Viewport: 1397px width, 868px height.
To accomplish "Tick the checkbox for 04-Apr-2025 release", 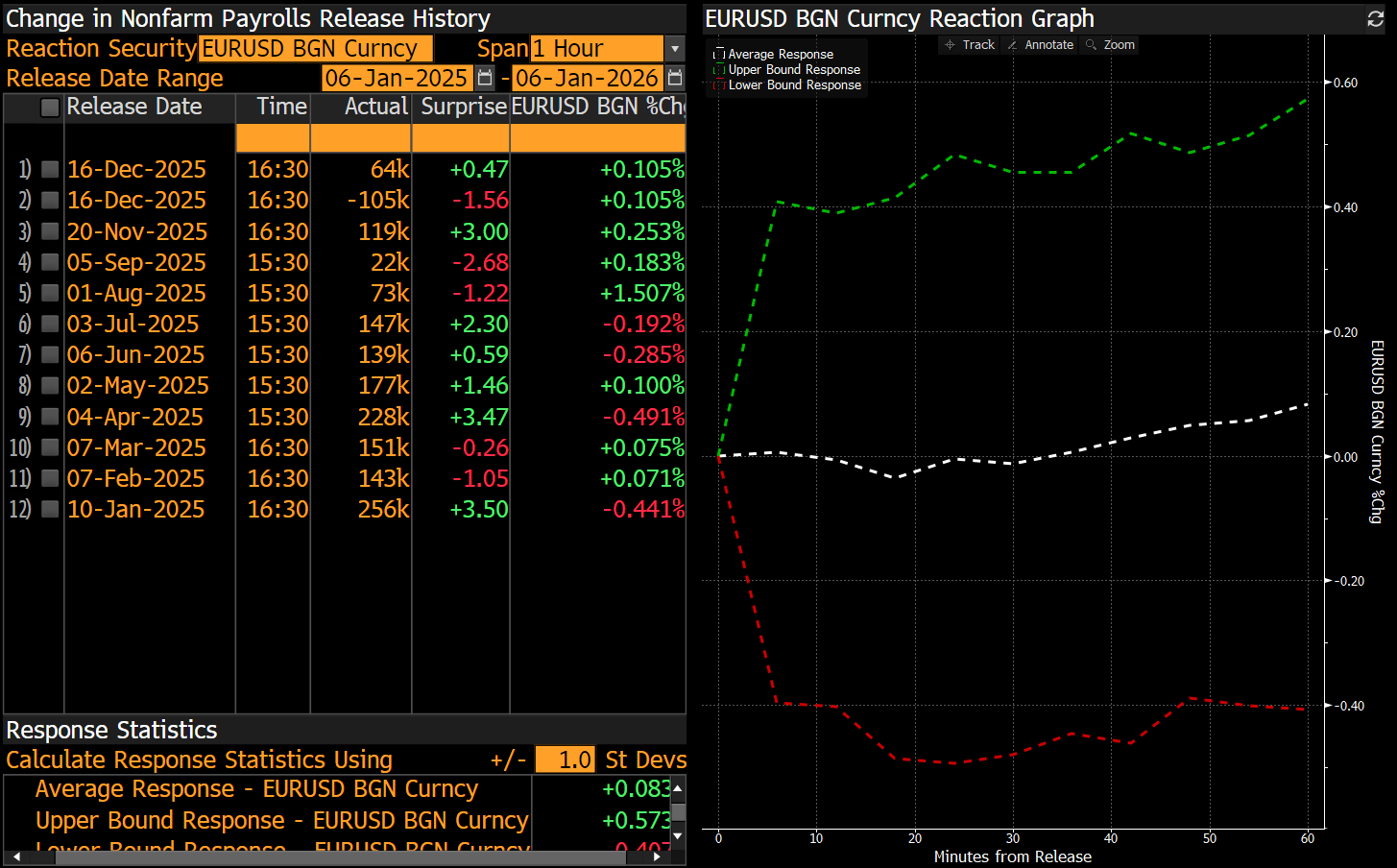I will 50,417.
